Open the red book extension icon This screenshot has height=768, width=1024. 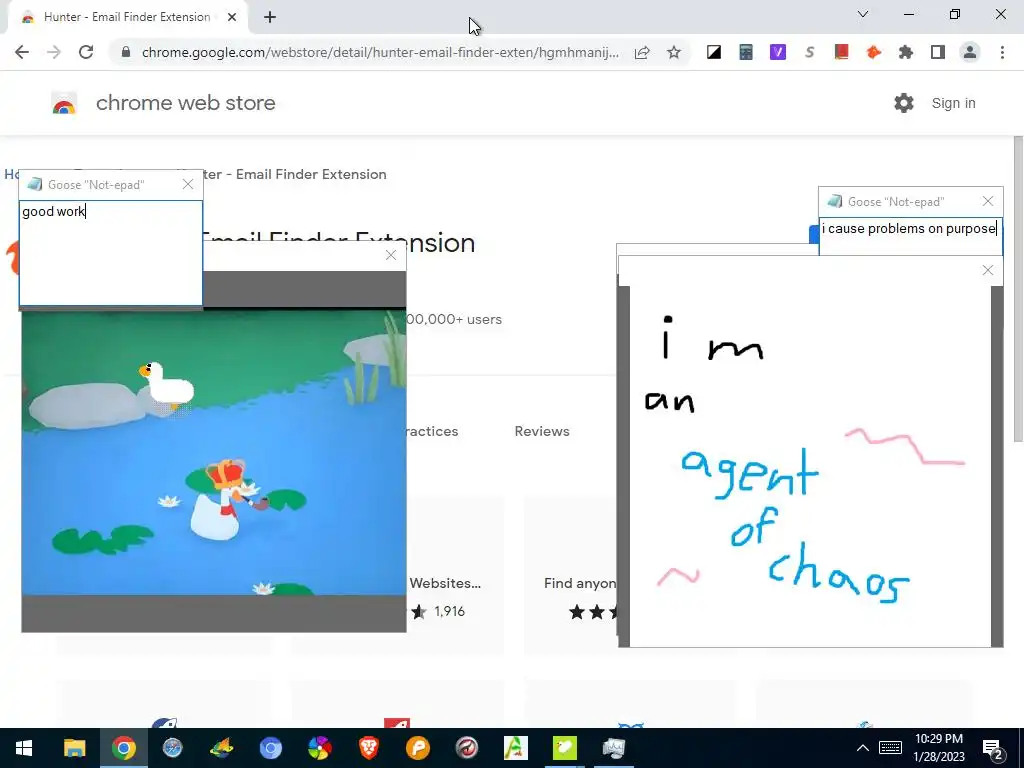pyautogui.click(x=842, y=52)
